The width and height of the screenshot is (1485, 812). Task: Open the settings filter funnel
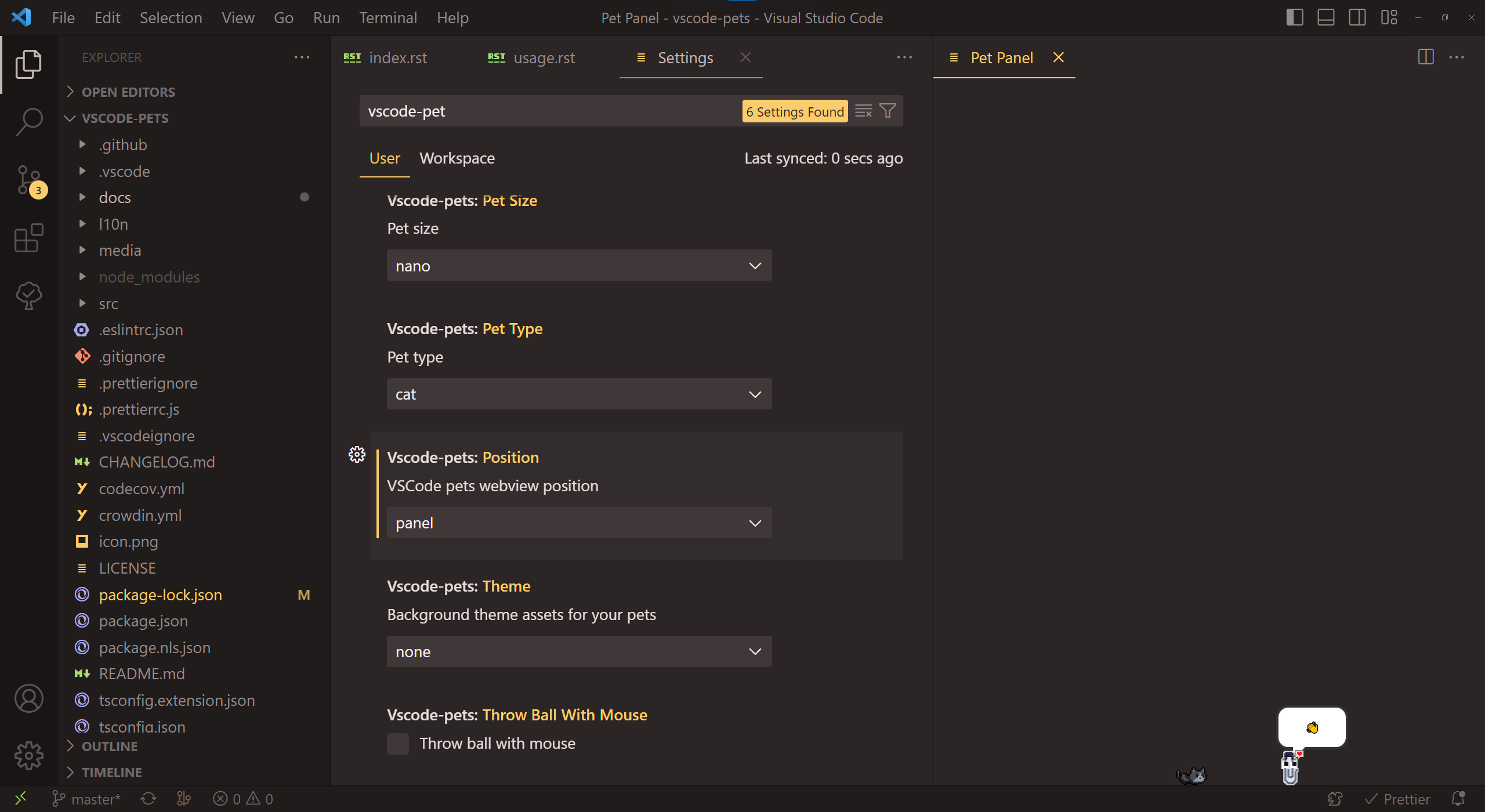point(888,111)
